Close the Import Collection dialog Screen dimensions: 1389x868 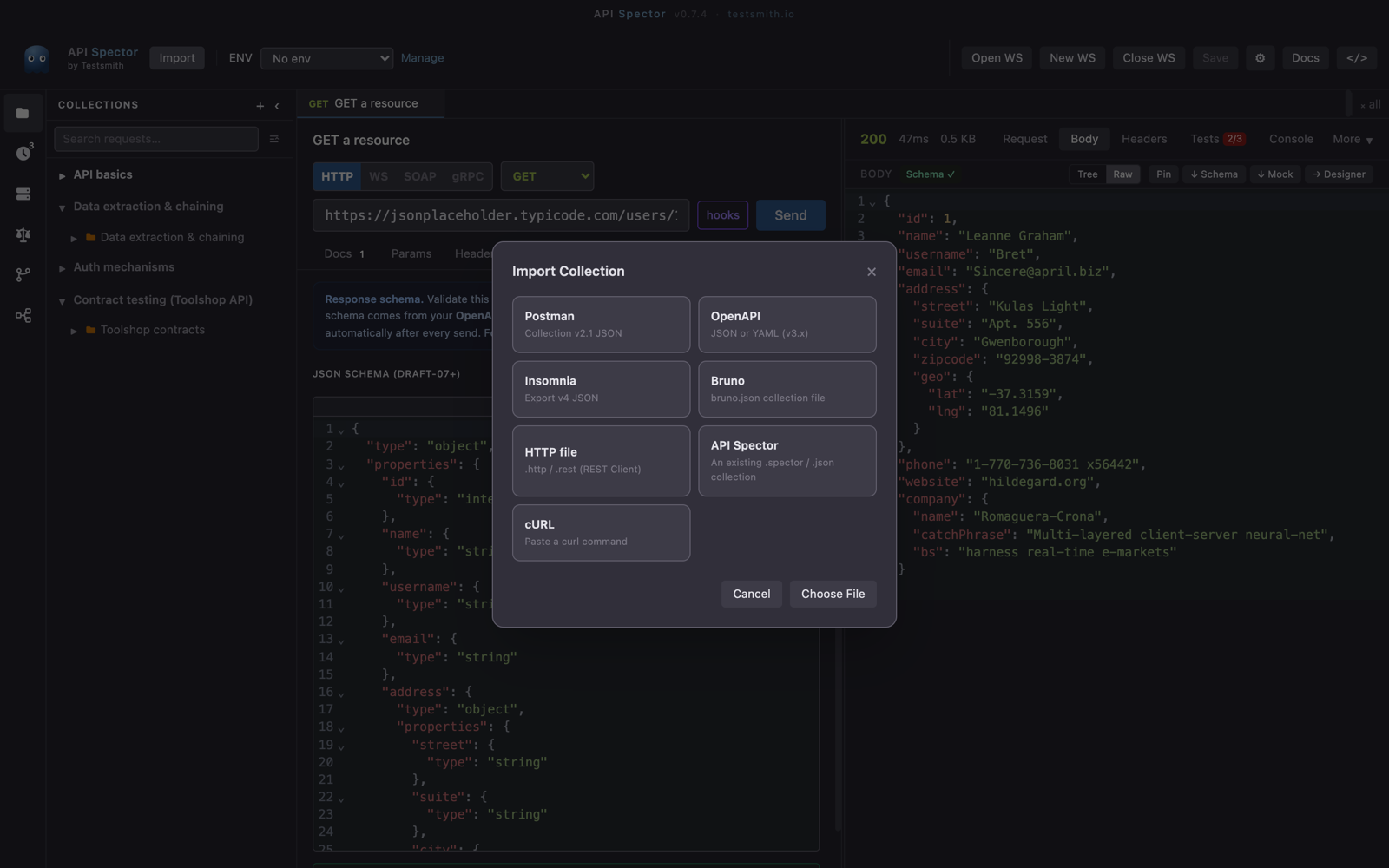pos(872,272)
